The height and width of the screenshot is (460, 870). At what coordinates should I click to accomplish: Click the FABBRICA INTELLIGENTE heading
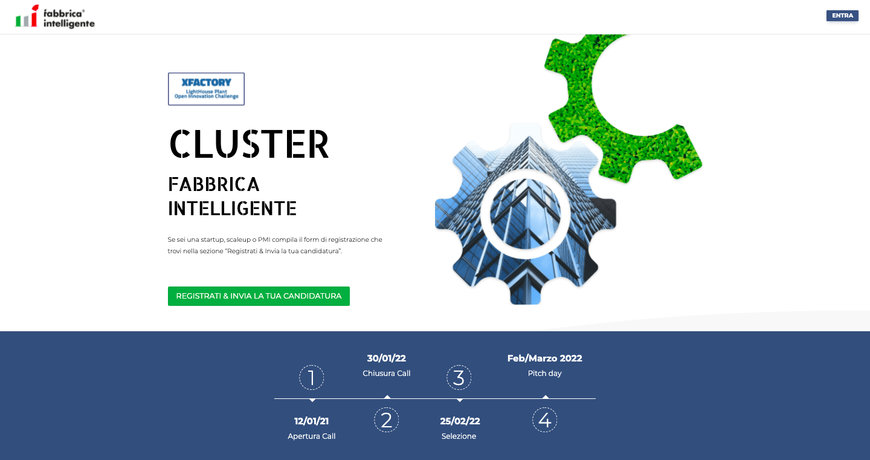[232, 196]
